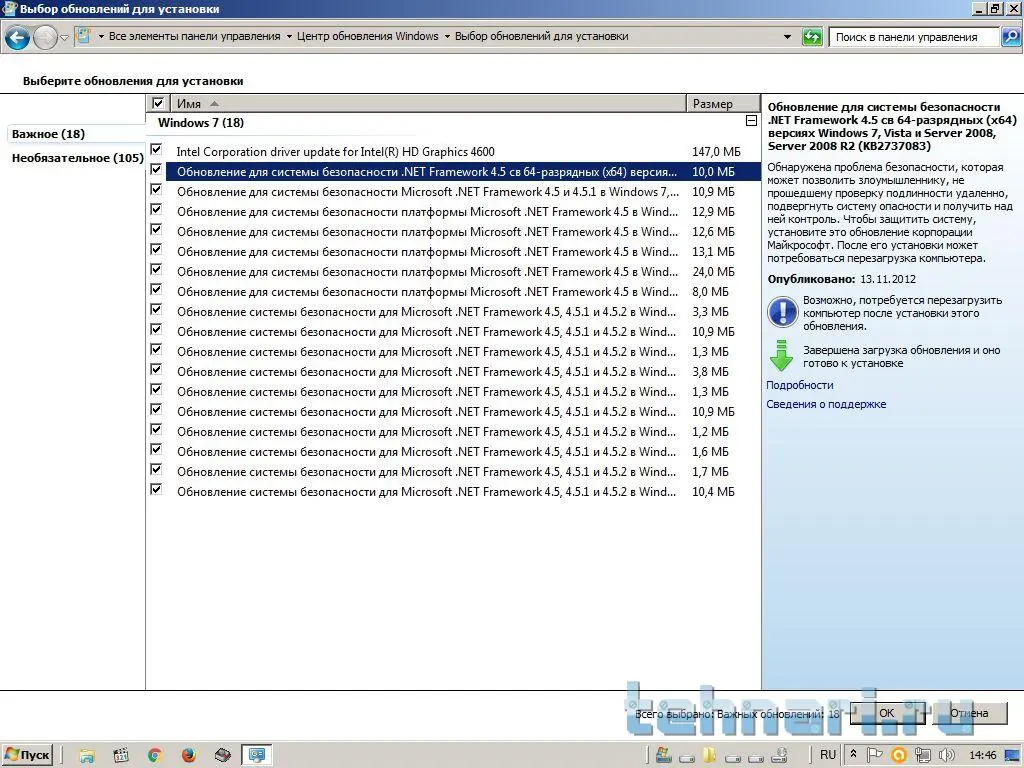
Task: Open the address bar history dropdown
Action: (x=788, y=37)
